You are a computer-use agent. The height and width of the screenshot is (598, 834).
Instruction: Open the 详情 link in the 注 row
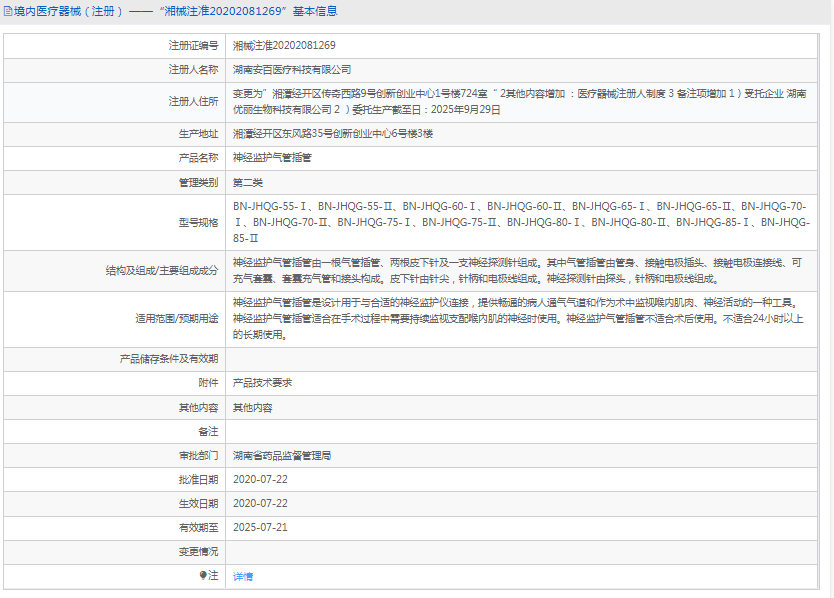pos(243,576)
